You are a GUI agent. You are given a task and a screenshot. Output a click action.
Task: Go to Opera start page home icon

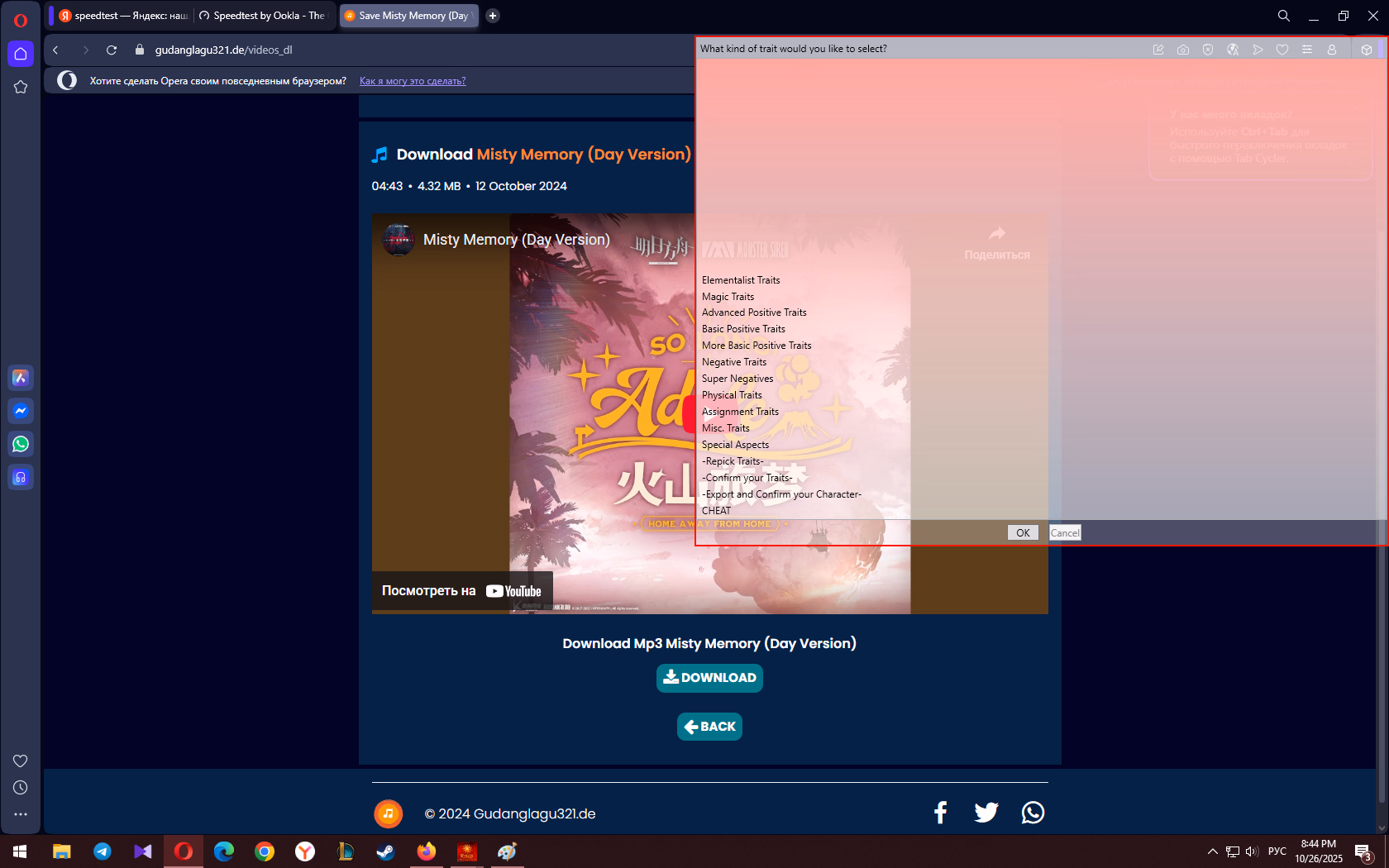tap(21, 54)
